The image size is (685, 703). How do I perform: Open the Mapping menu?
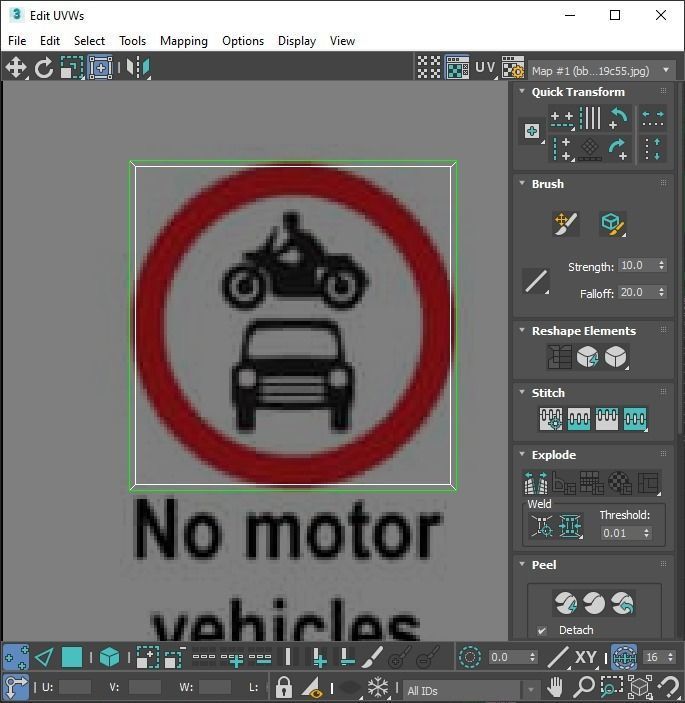(184, 41)
